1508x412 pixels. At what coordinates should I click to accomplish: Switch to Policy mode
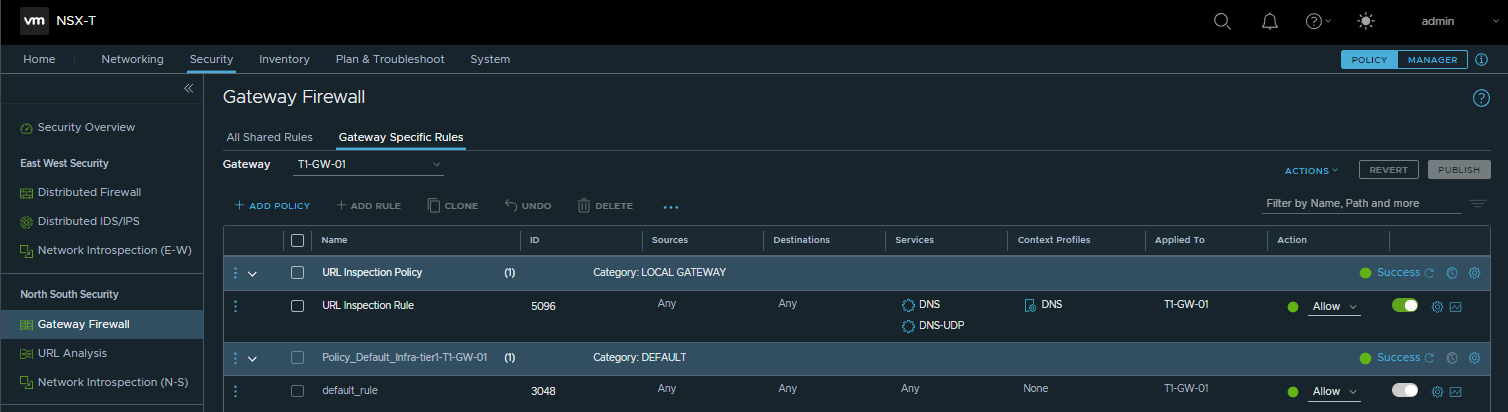pos(1369,60)
